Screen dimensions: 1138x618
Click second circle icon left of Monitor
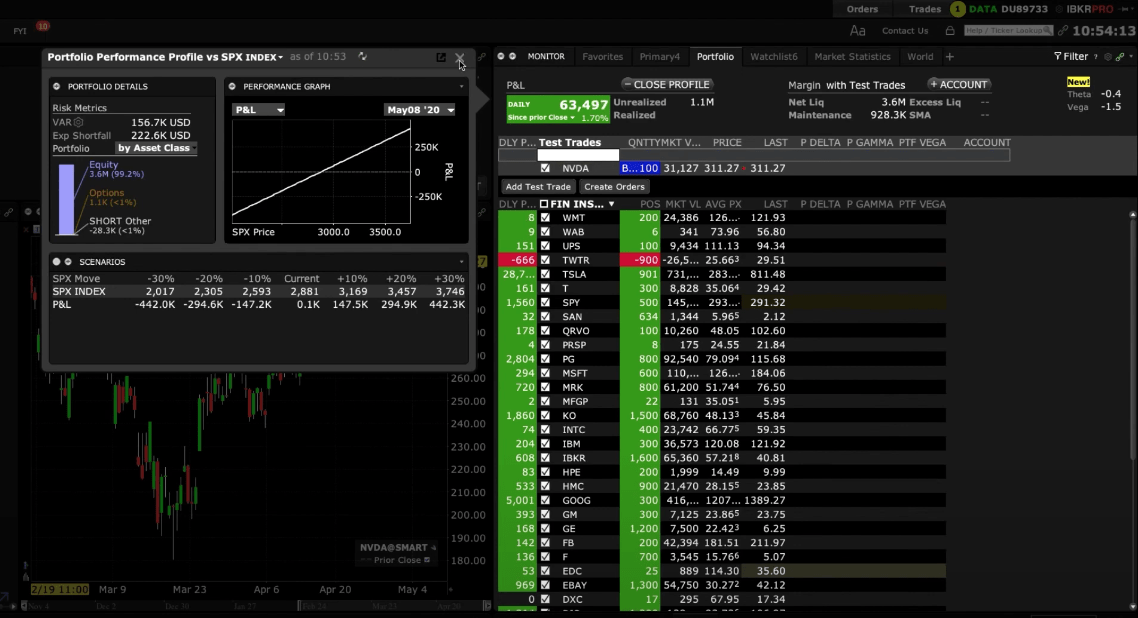(512, 57)
